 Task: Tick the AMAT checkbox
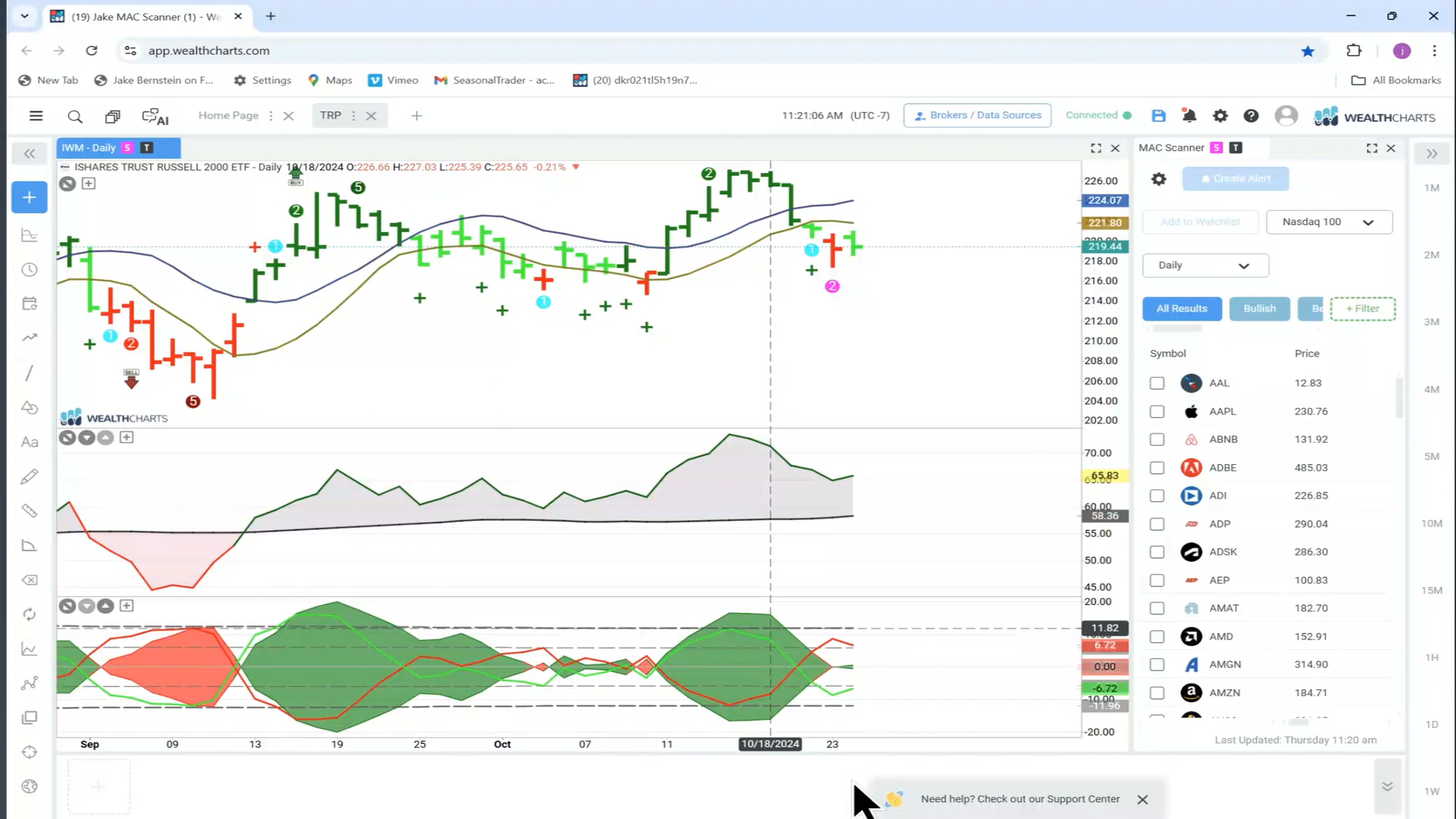[x=1156, y=608]
